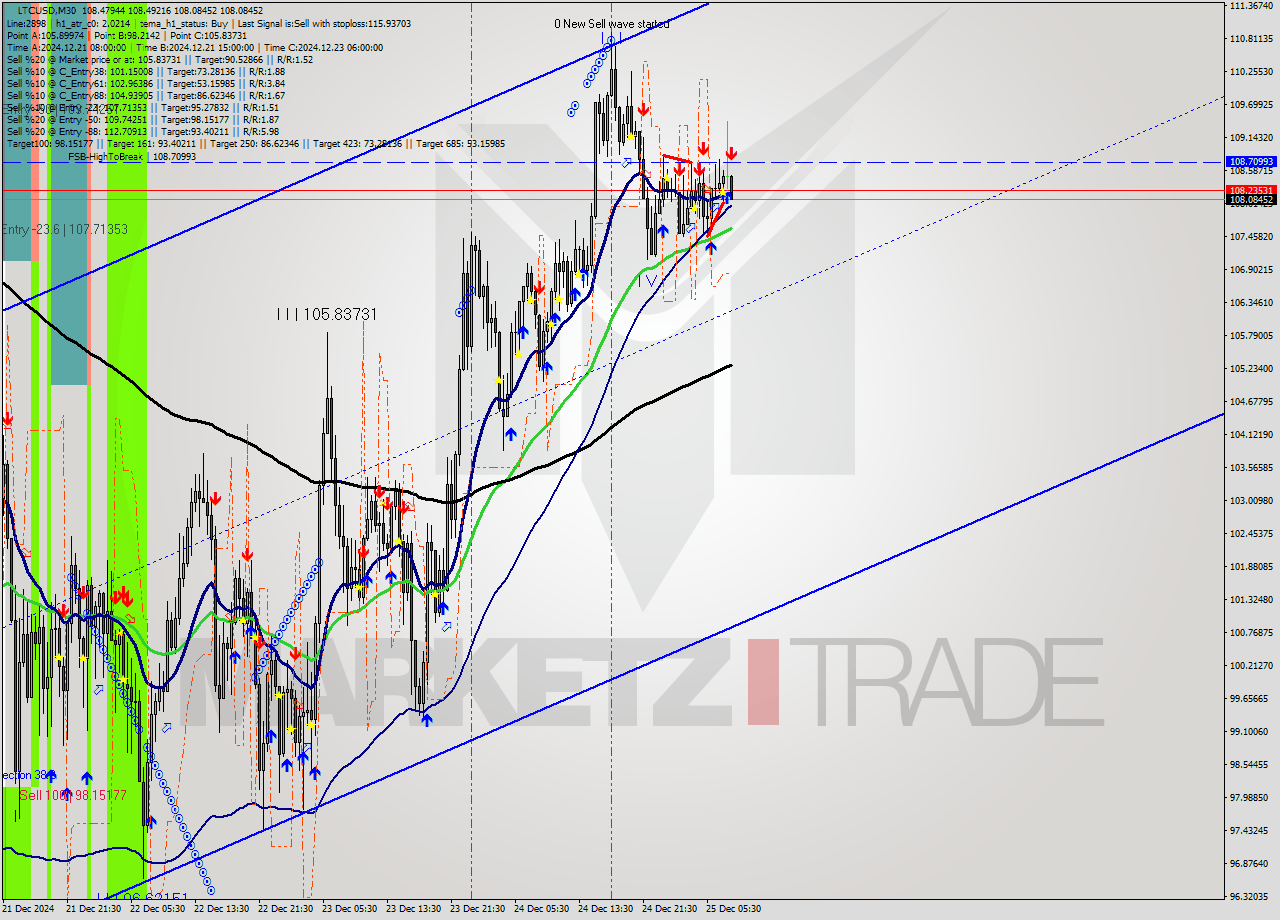The width and height of the screenshot is (1280, 920).
Task: Click the 'Time A:2024.12.21 08:00:00' line
Action: click(x=68, y=47)
